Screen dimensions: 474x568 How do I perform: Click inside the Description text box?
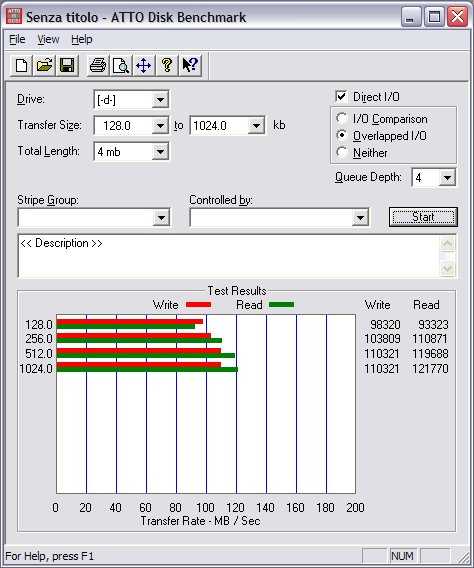(229, 256)
